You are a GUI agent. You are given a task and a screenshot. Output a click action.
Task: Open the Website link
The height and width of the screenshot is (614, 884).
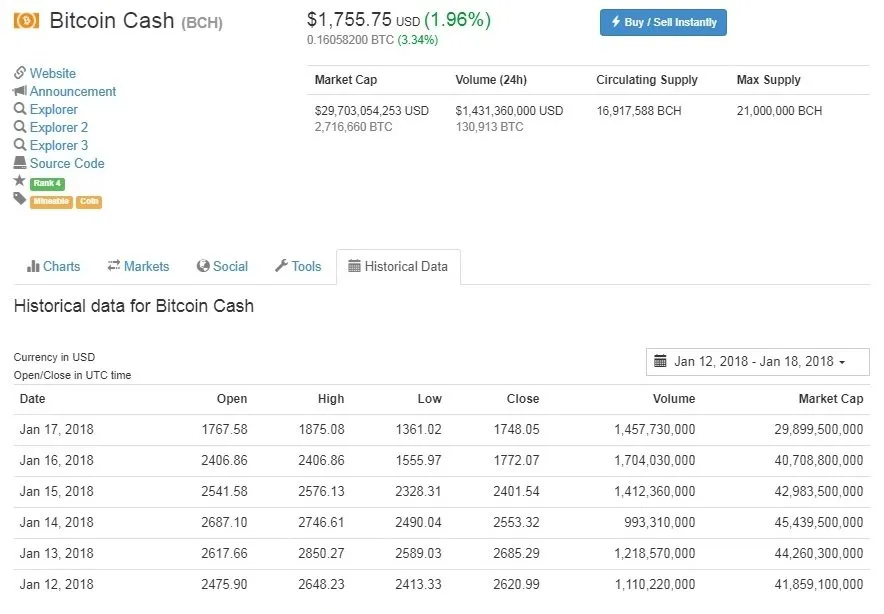(x=52, y=73)
